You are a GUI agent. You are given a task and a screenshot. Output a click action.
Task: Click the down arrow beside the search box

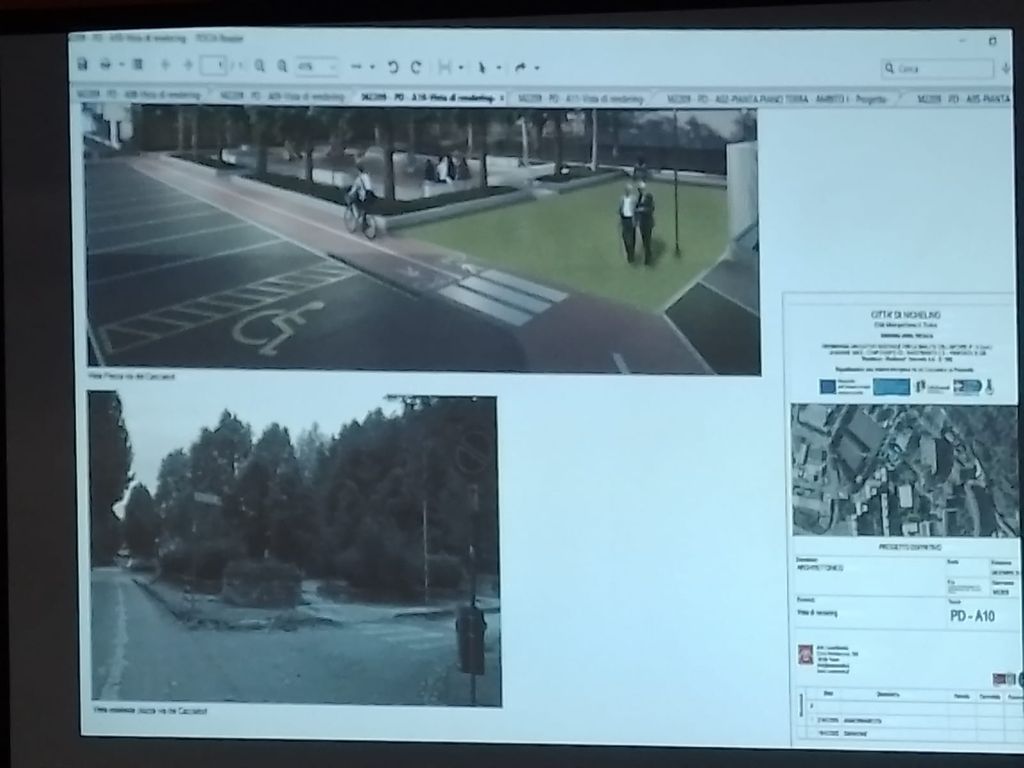1006,68
